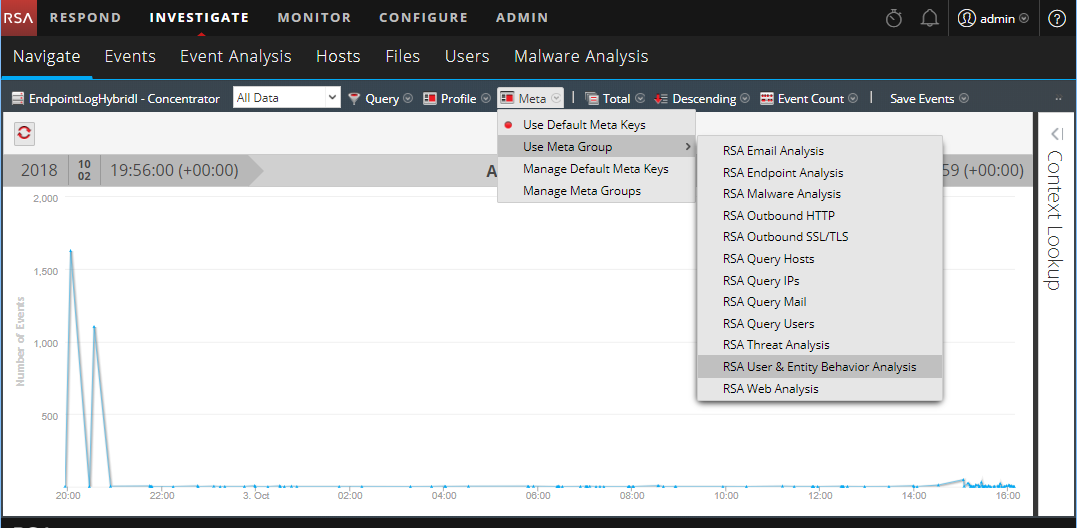Expand the Query dropdown arrow
The image size is (1077, 528).
point(408,99)
